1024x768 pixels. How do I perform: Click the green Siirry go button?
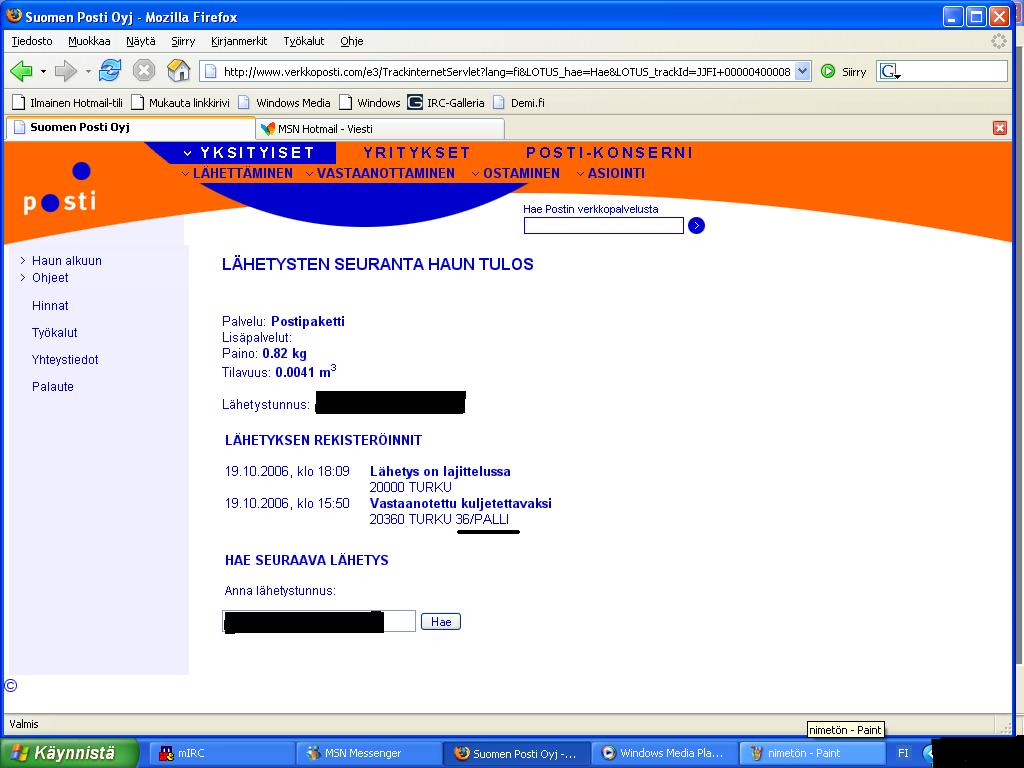[828, 72]
